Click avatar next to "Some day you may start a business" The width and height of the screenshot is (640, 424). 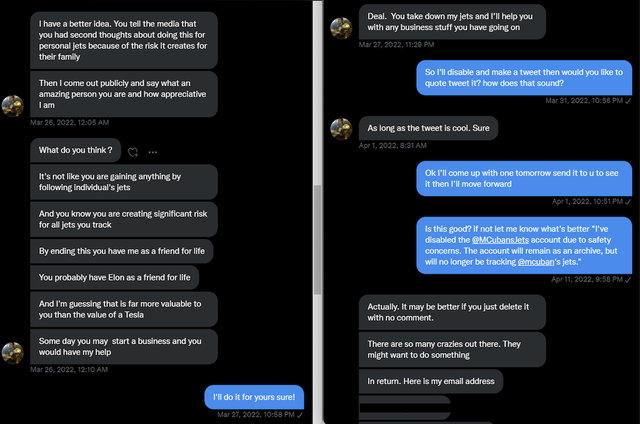point(13,352)
